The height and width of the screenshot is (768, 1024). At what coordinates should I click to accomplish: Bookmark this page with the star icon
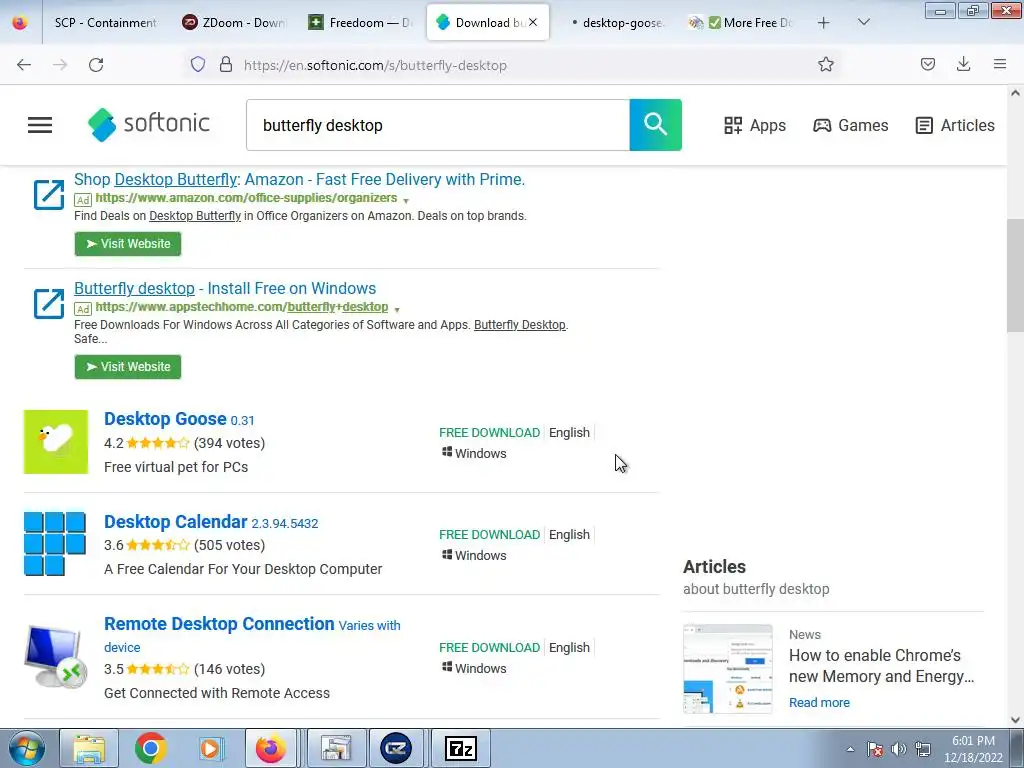(825, 64)
